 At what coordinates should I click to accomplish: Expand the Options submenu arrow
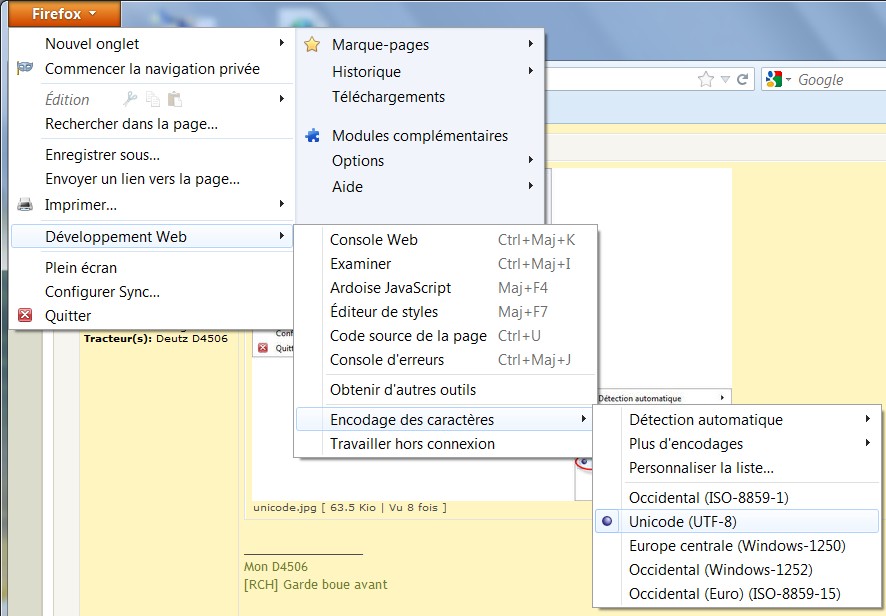(x=531, y=160)
